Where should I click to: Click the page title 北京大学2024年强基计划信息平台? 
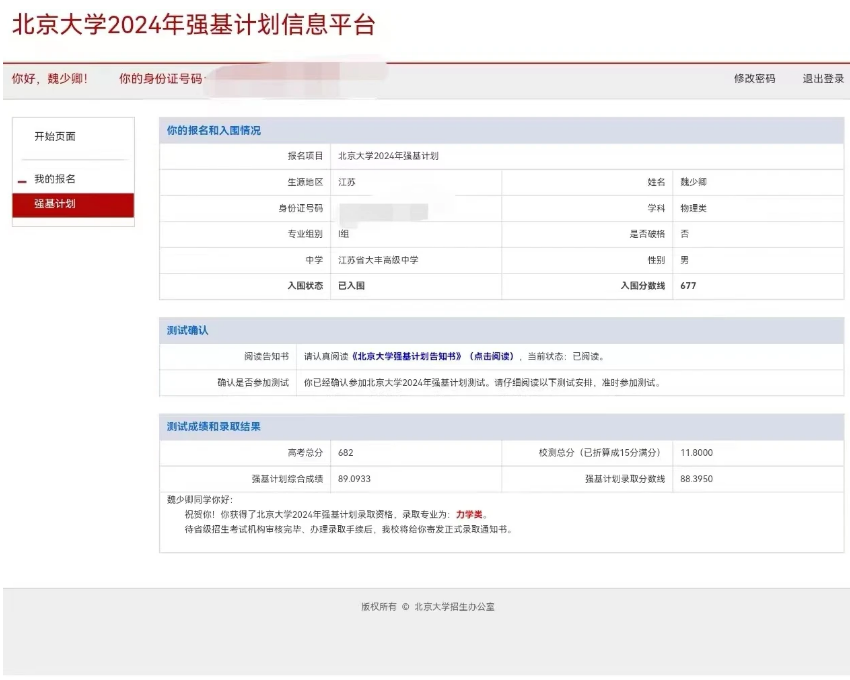tap(194, 25)
